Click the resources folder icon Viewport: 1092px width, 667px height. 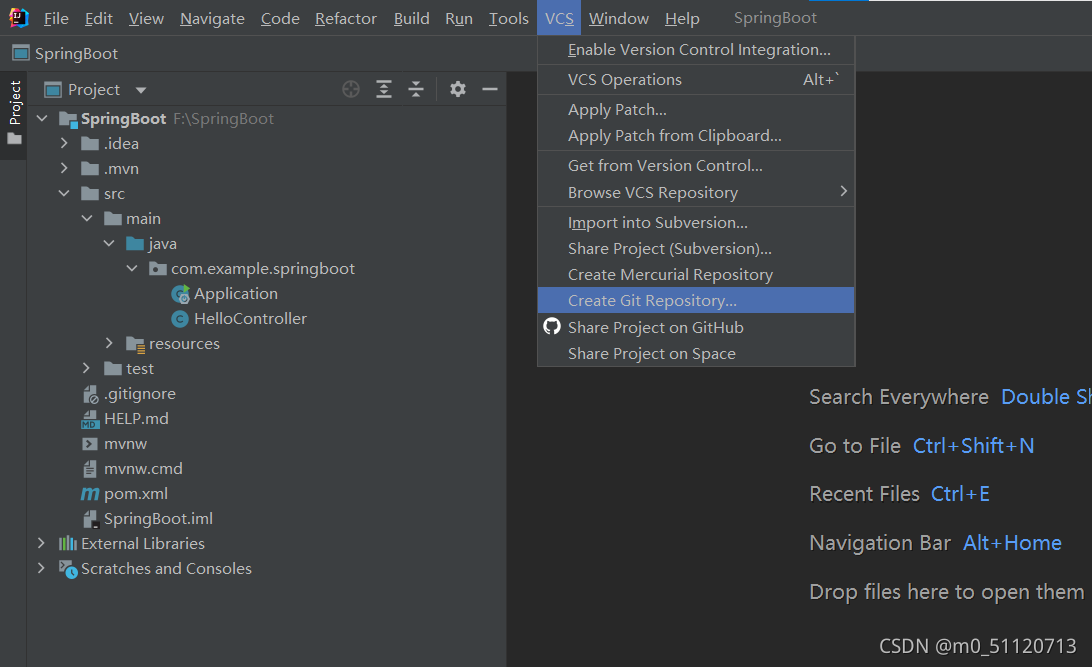[135, 344]
